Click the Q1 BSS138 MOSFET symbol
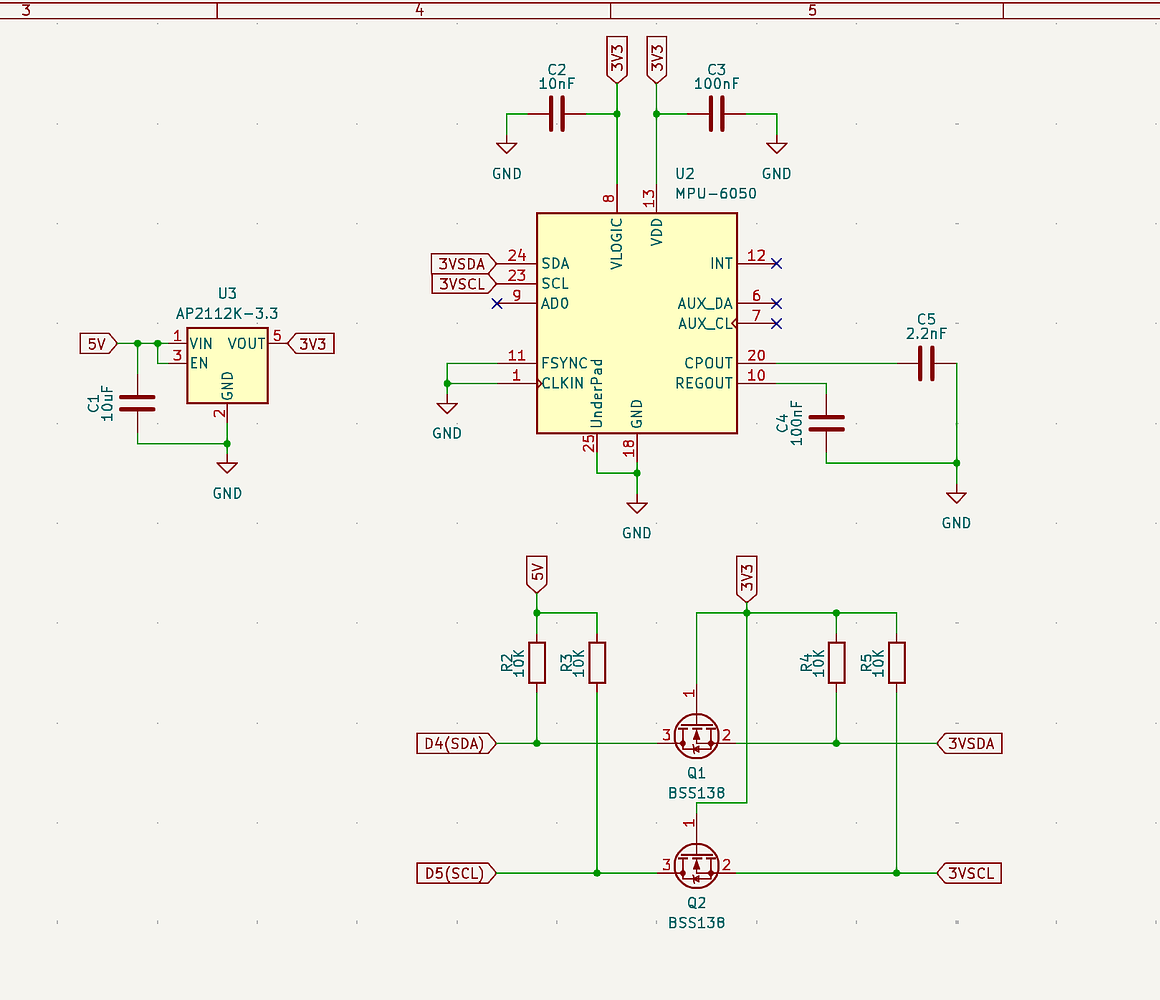The width and height of the screenshot is (1160, 1000). point(696,736)
